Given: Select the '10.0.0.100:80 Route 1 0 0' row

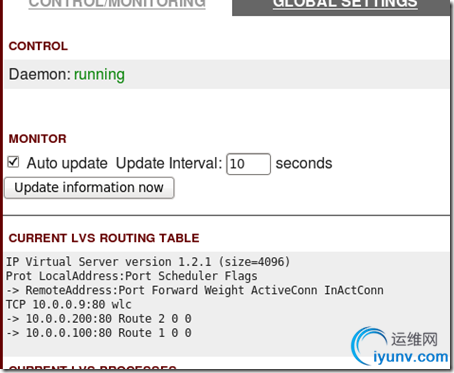Looking at the screenshot, I should [99, 333].
